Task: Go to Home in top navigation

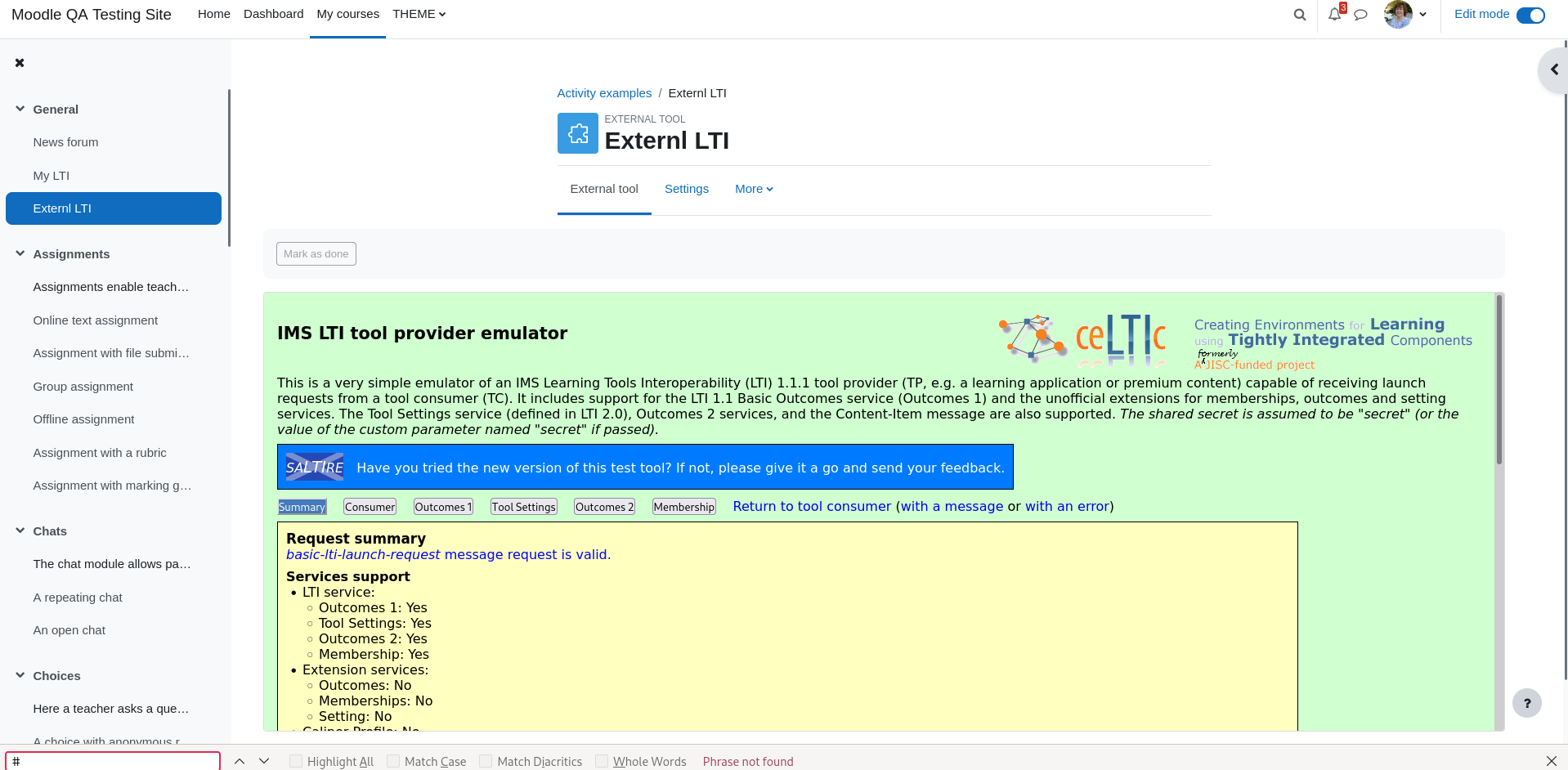Action: pos(214,14)
